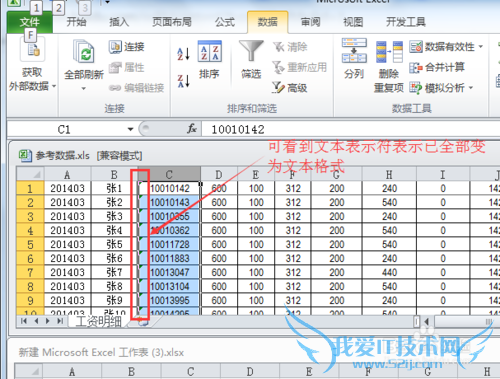The height and width of the screenshot is (379, 500).
Task: Select column D header in 新建 Microsoft Excel workbook
Action: 250,372
